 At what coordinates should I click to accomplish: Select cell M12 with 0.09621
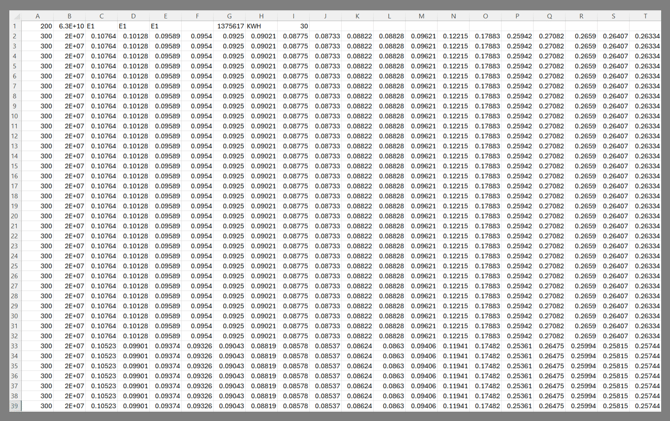421,136
